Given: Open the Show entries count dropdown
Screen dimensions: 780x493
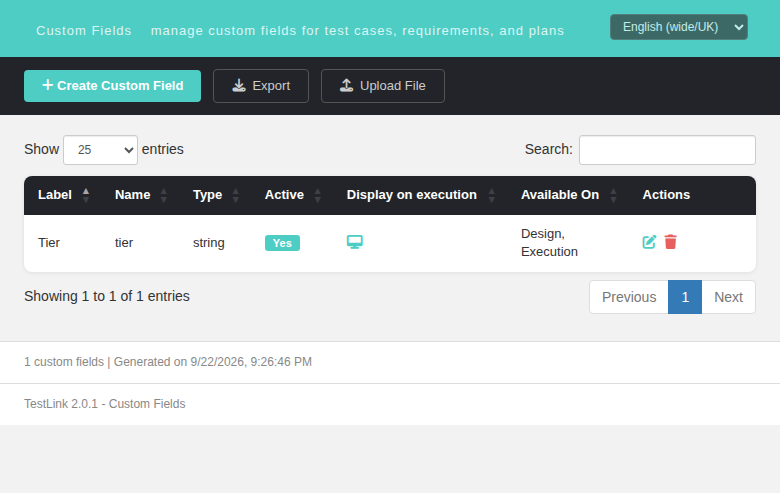Looking at the screenshot, I should 100,150.
